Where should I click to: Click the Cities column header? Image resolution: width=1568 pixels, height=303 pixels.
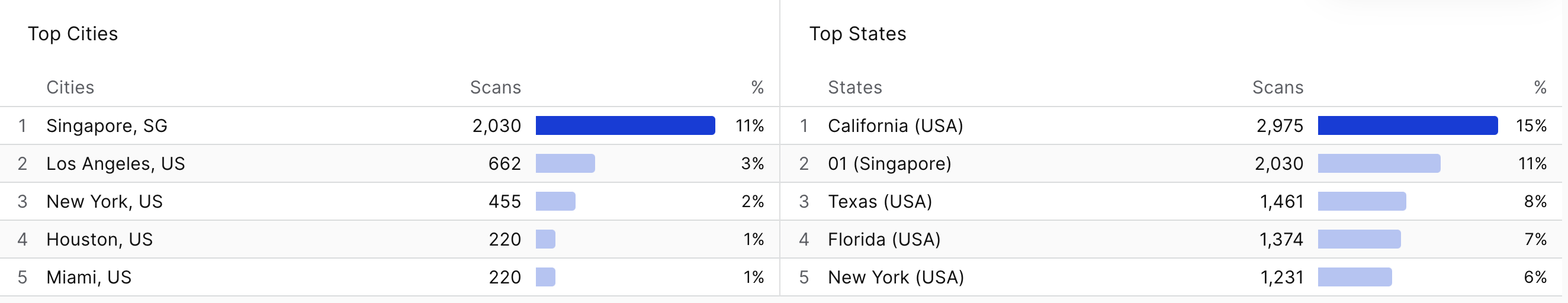[x=70, y=88]
